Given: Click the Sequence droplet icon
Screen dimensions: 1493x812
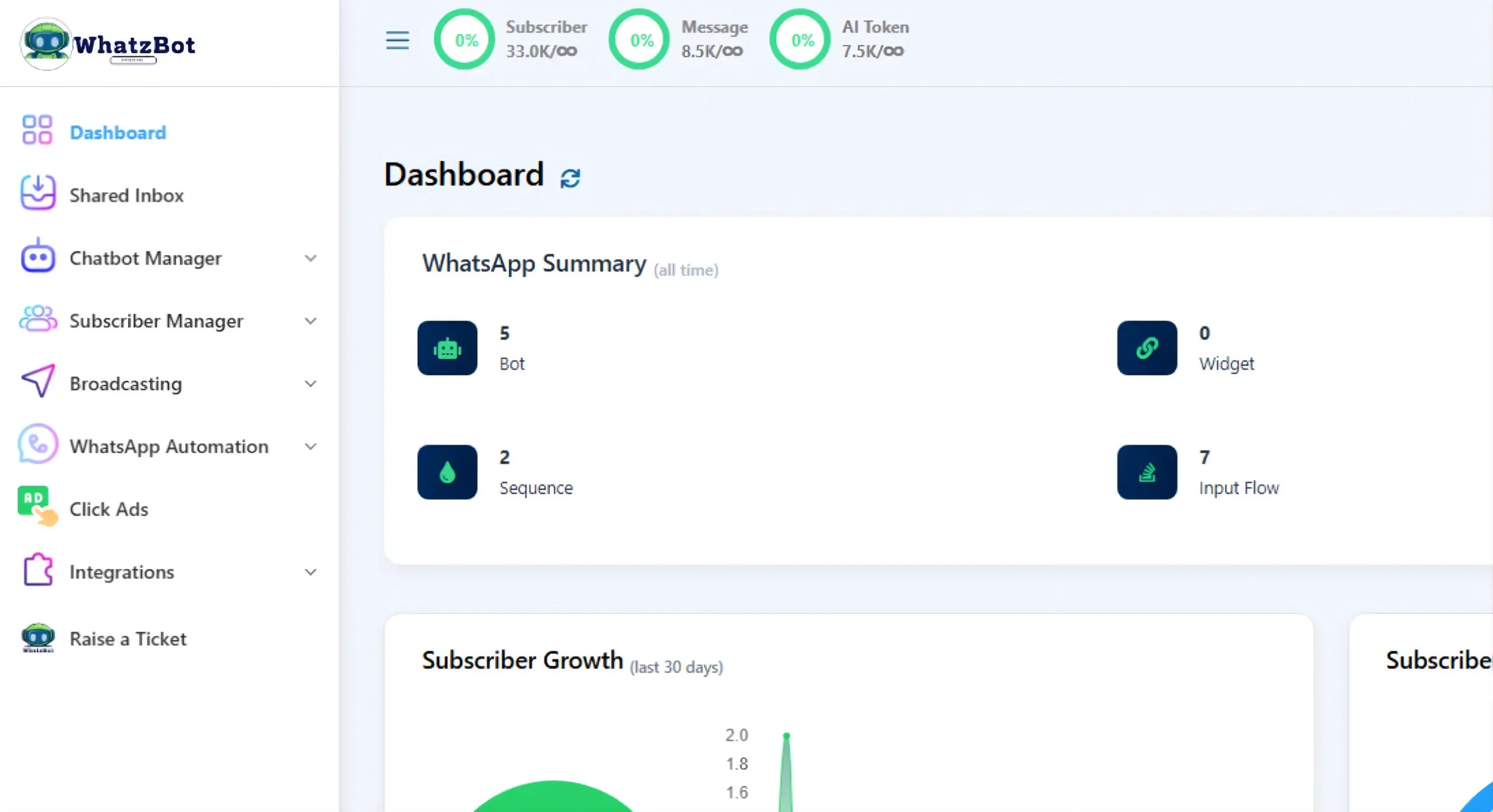Looking at the screenshot, I should click(447, 472).
